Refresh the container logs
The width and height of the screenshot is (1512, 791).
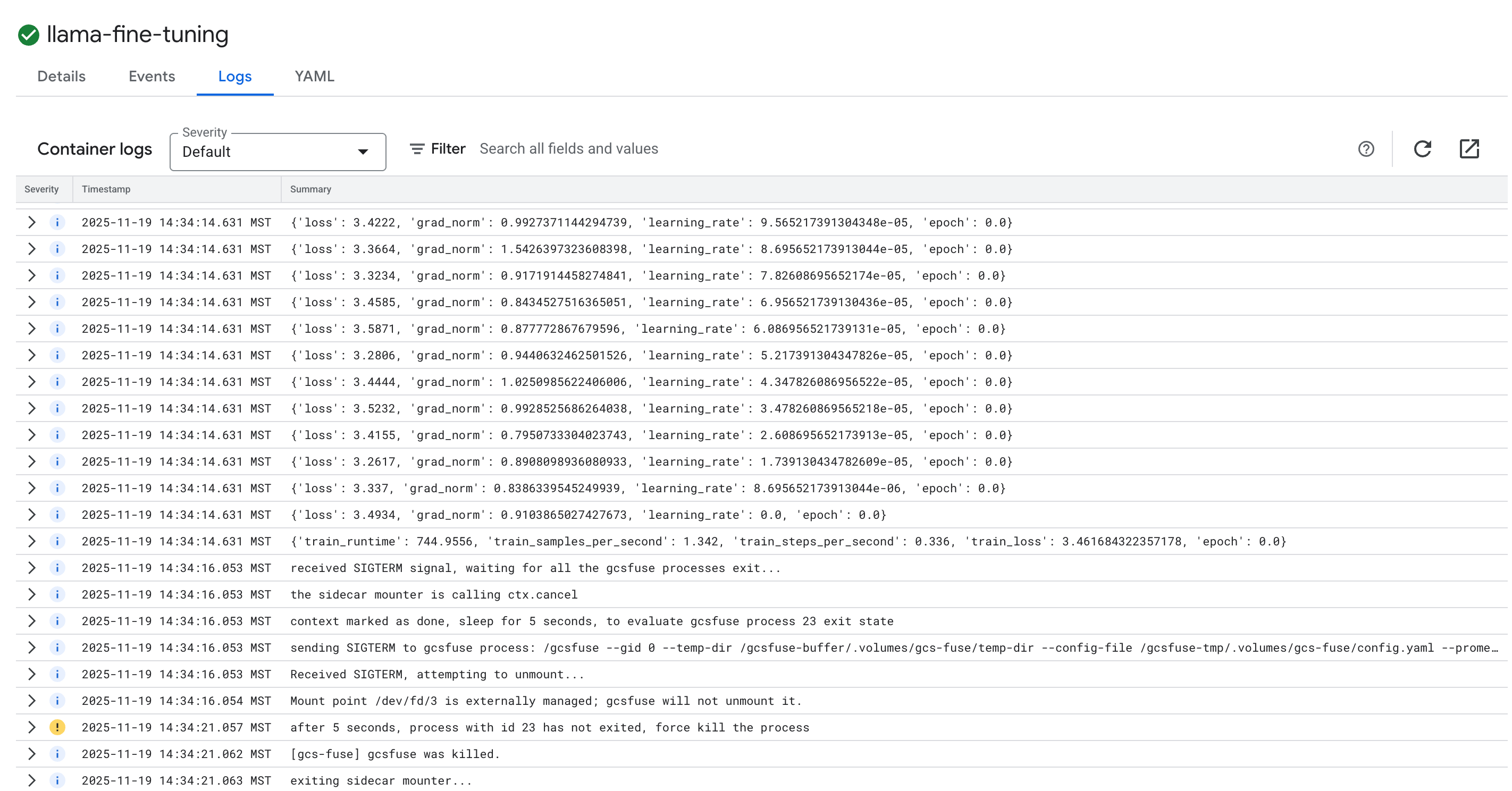1423,148
